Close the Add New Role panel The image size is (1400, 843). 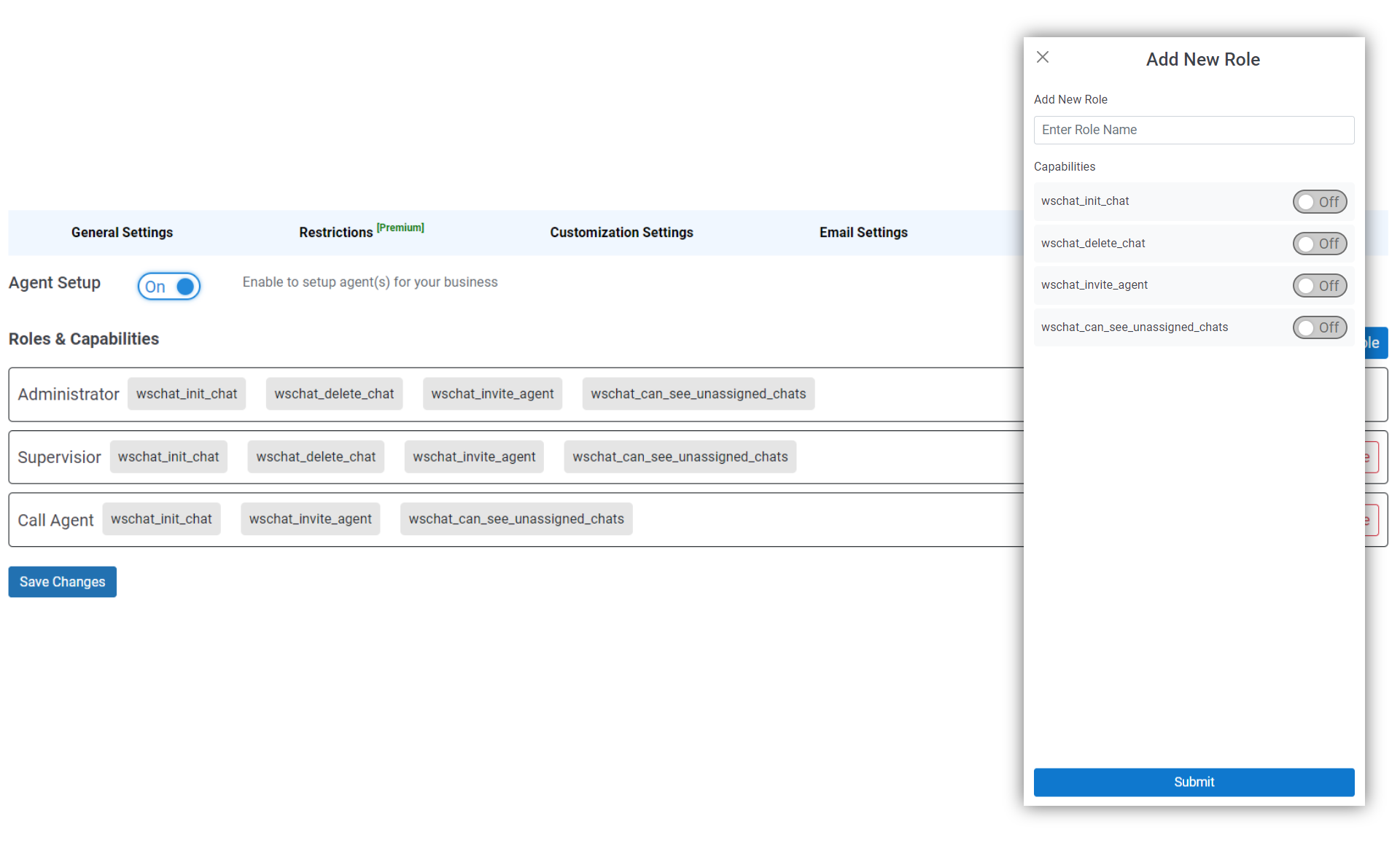click(x=1043, y=58)
